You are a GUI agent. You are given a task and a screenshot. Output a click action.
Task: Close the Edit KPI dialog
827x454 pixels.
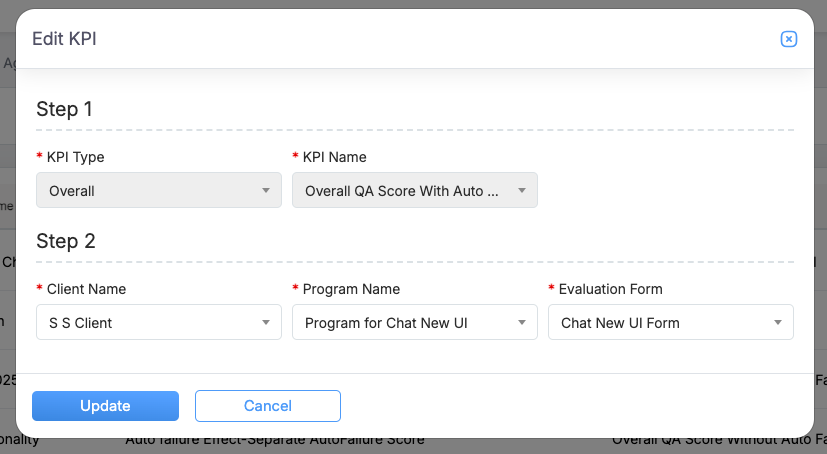788,39
